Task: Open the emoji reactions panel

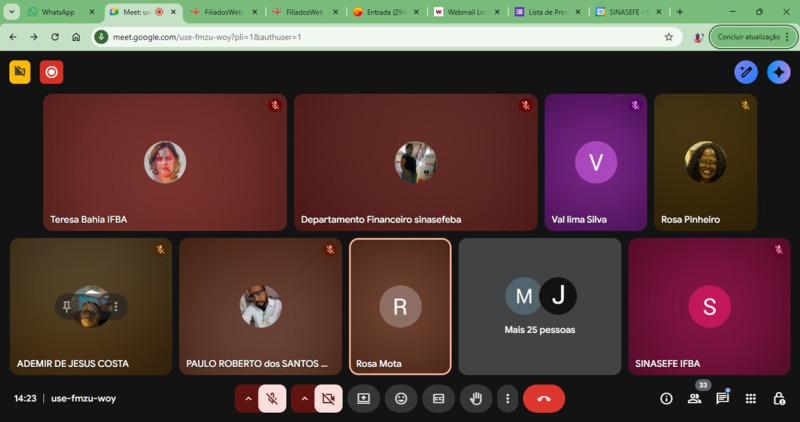Action: tap(401, 398)
